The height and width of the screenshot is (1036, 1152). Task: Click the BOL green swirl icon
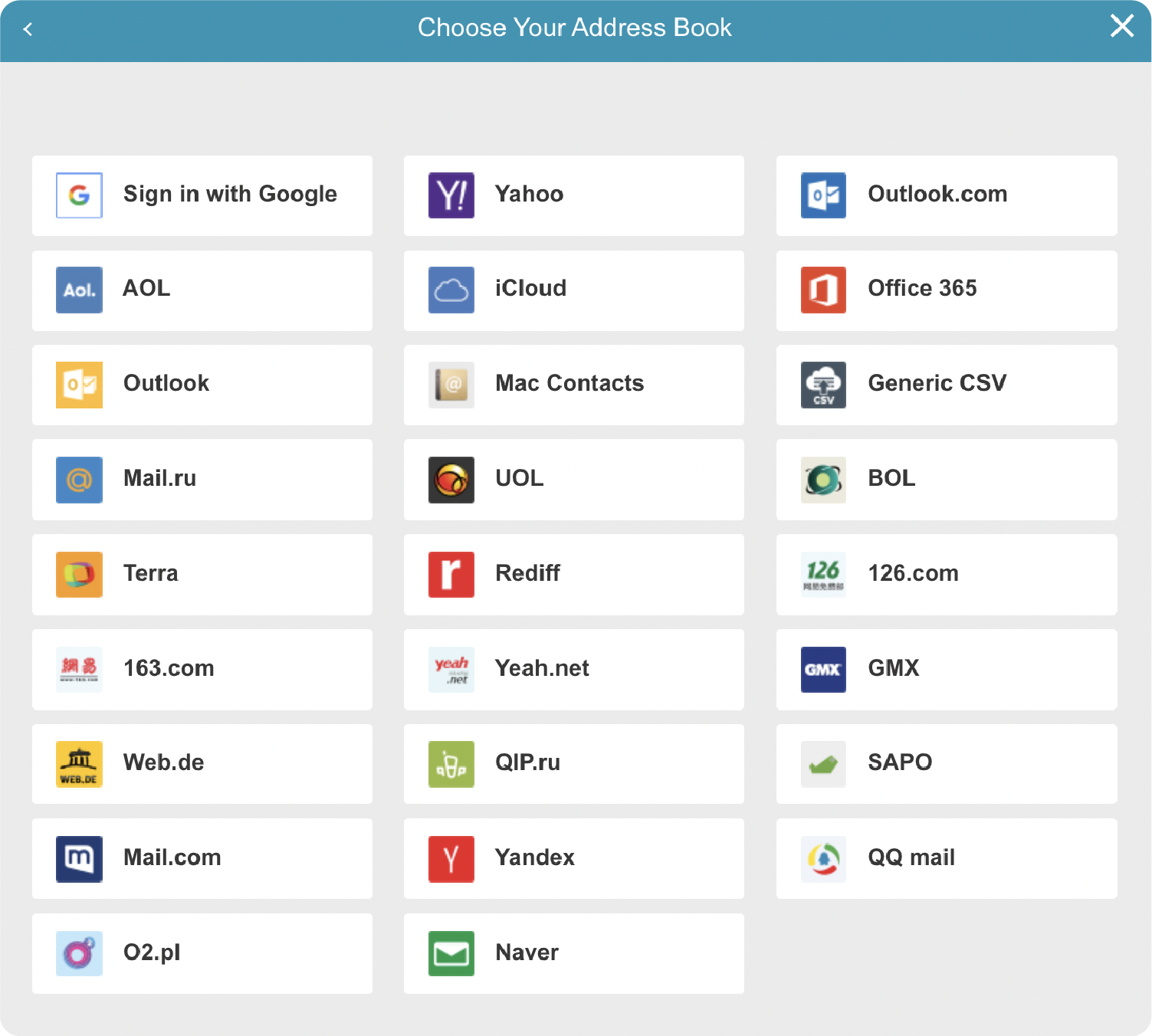click(823, 480)
